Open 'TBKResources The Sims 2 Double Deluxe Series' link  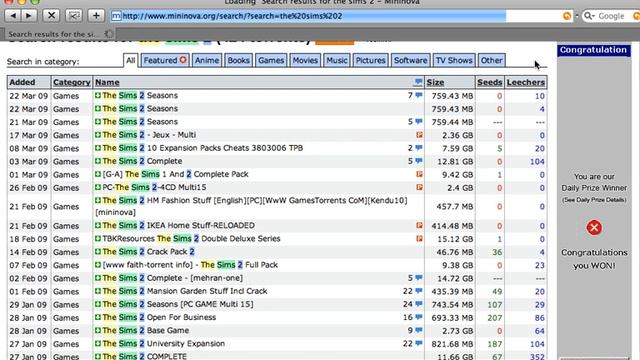[x=191, y=238]
